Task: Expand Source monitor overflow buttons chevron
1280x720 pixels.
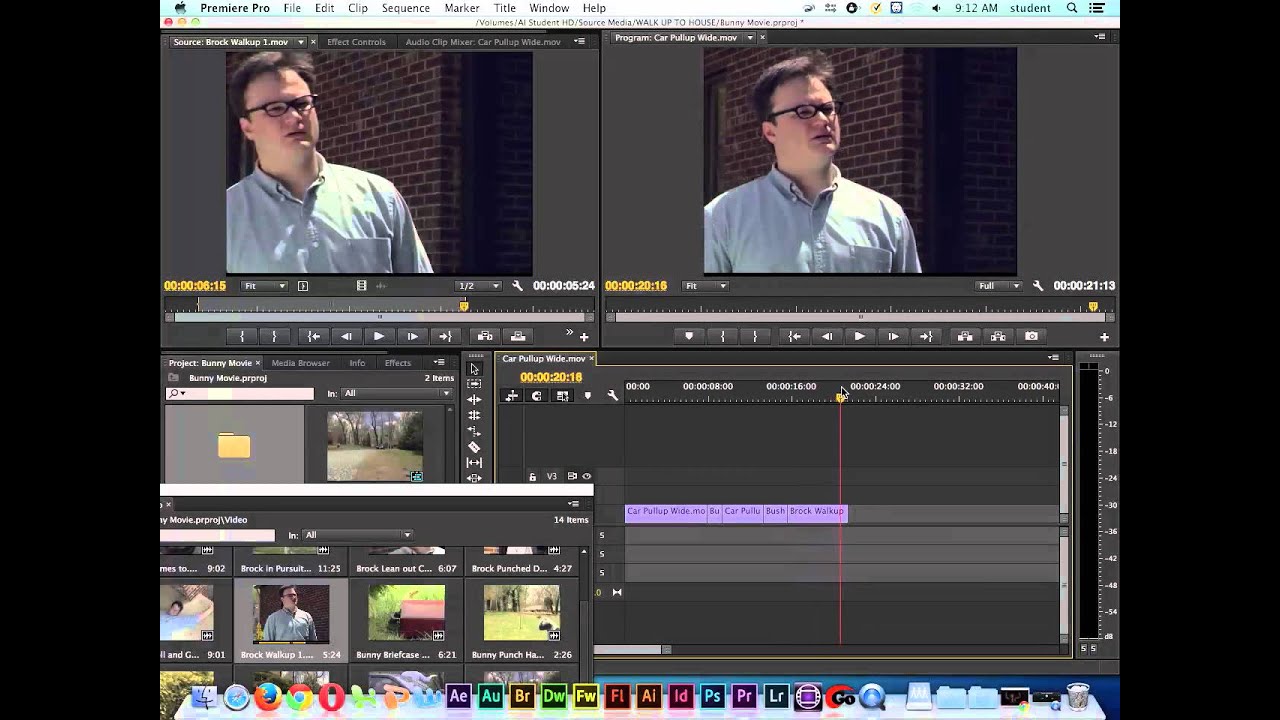Action: [570, 333]
